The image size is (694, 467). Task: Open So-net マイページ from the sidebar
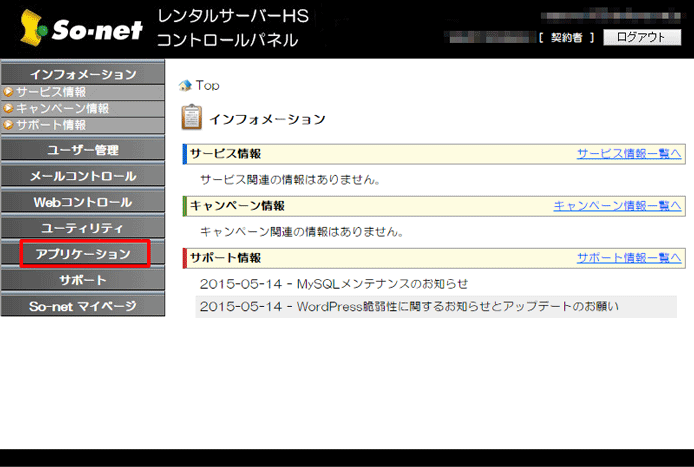click(x=83, y=306)
